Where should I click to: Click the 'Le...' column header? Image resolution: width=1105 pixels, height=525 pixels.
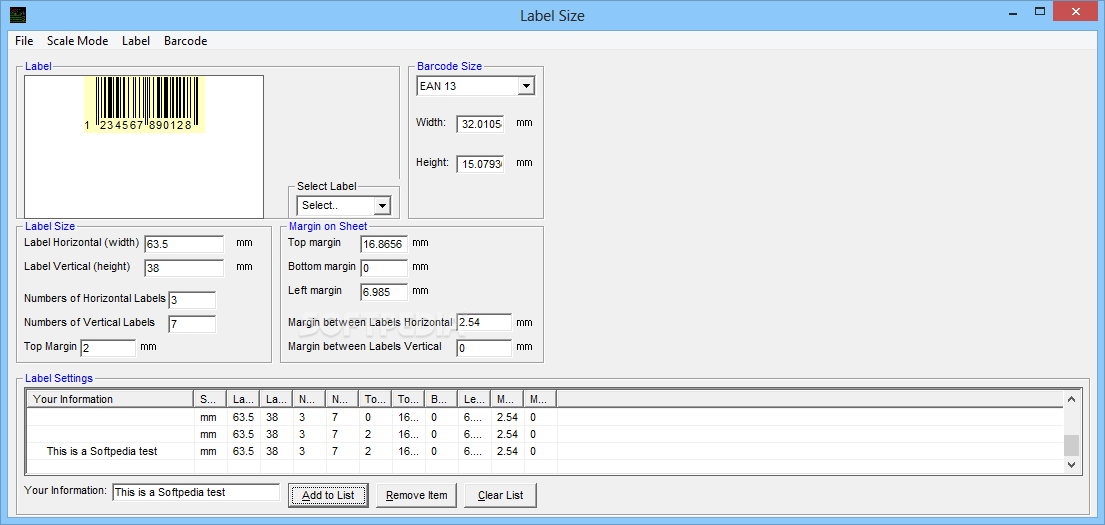click(474, 399)
